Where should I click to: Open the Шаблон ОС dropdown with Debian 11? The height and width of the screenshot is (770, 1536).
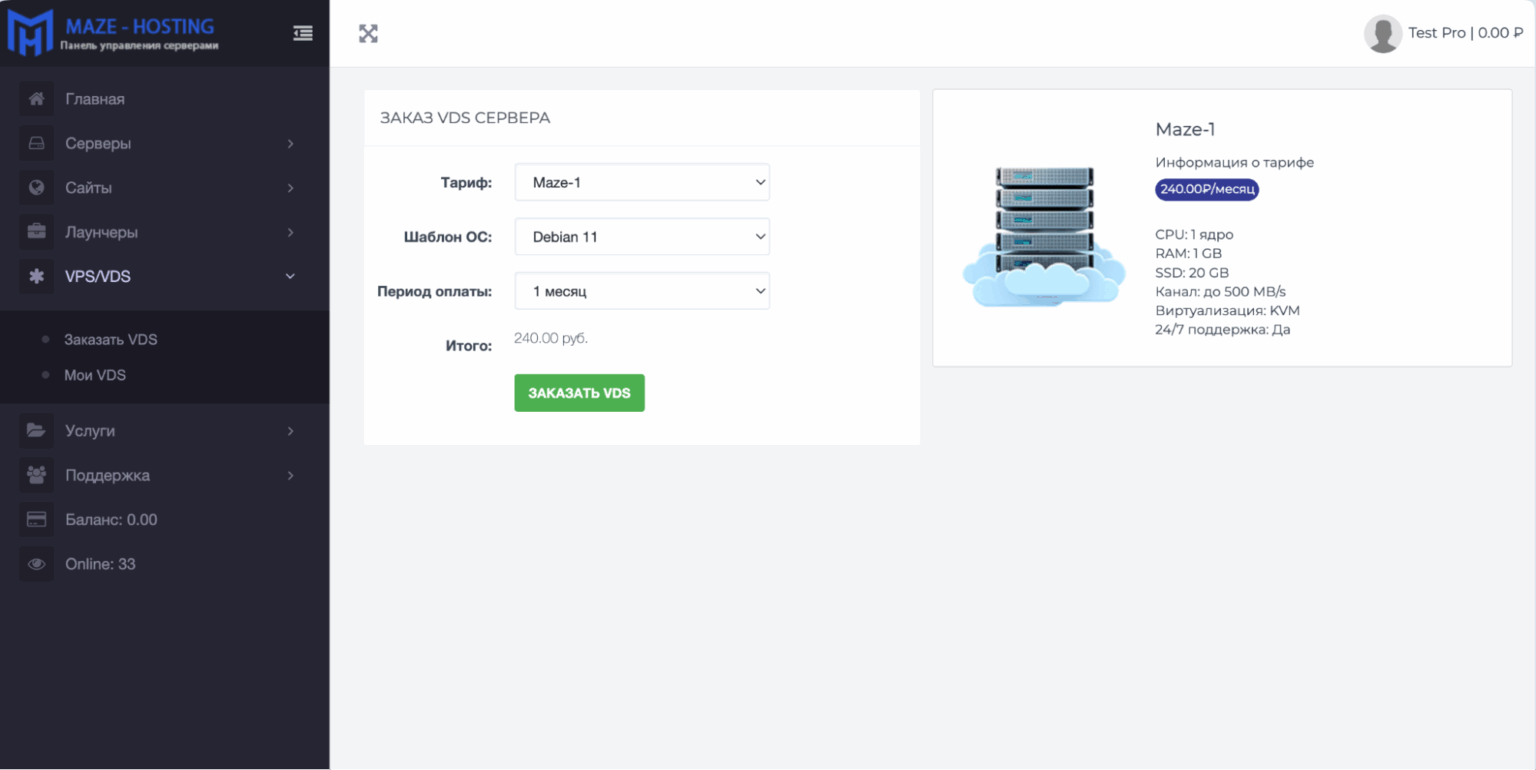point(641,236)
